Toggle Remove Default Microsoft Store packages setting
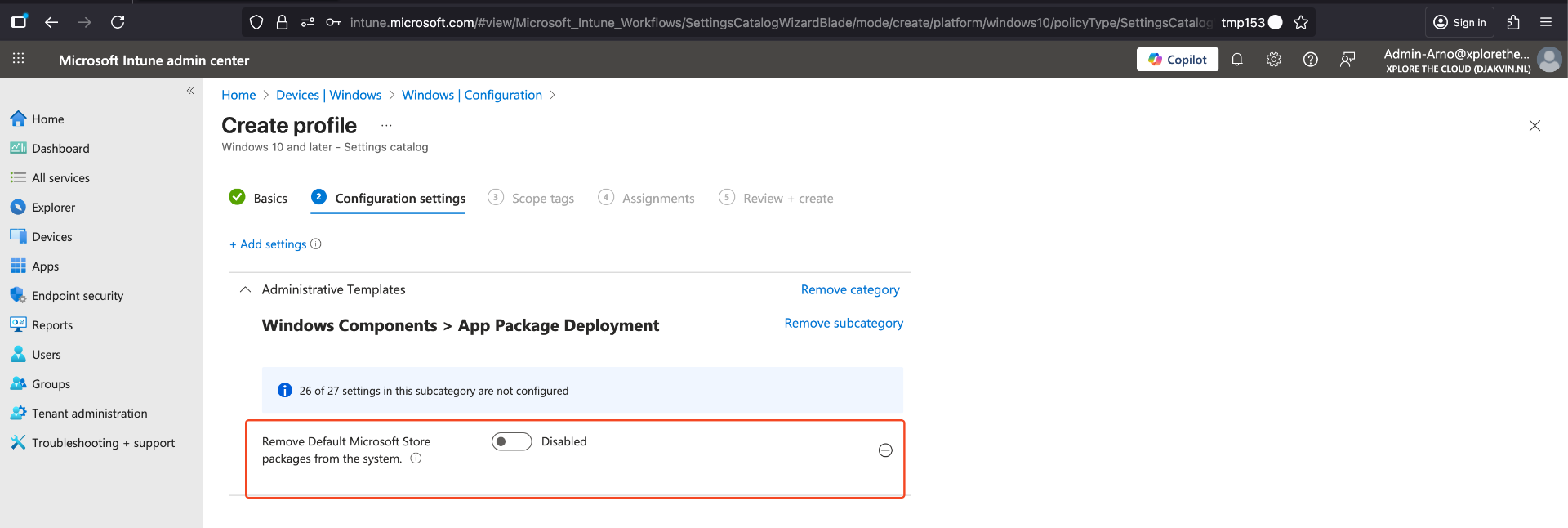Image resolution: width=1568 pixels, height=528 pixels. click(511, 441)
